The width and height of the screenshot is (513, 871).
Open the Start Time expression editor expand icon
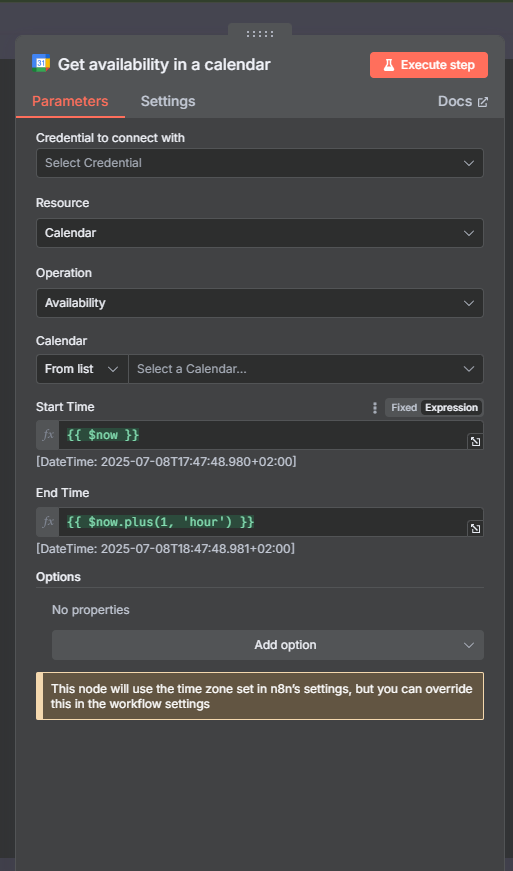coord(475,442)
